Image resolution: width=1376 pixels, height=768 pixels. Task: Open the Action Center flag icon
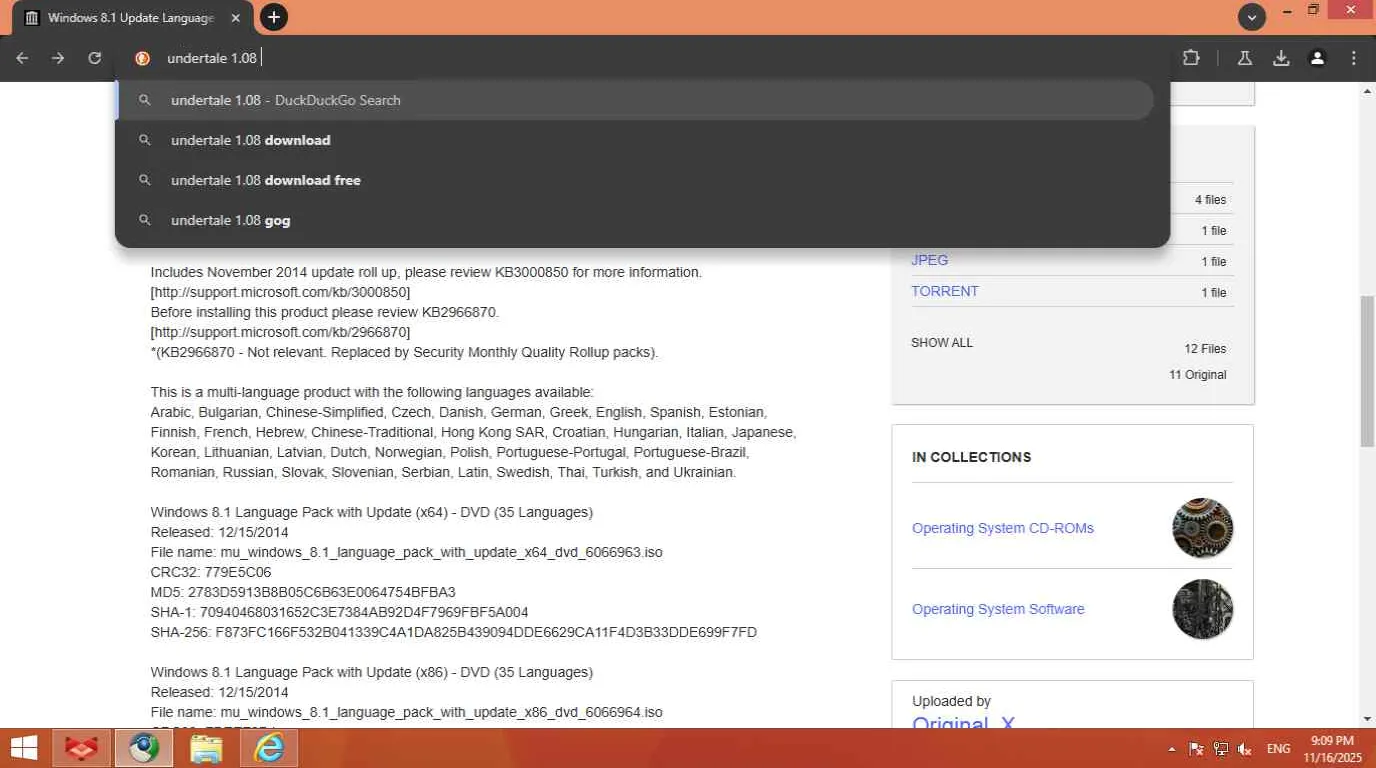(1196, 748)
